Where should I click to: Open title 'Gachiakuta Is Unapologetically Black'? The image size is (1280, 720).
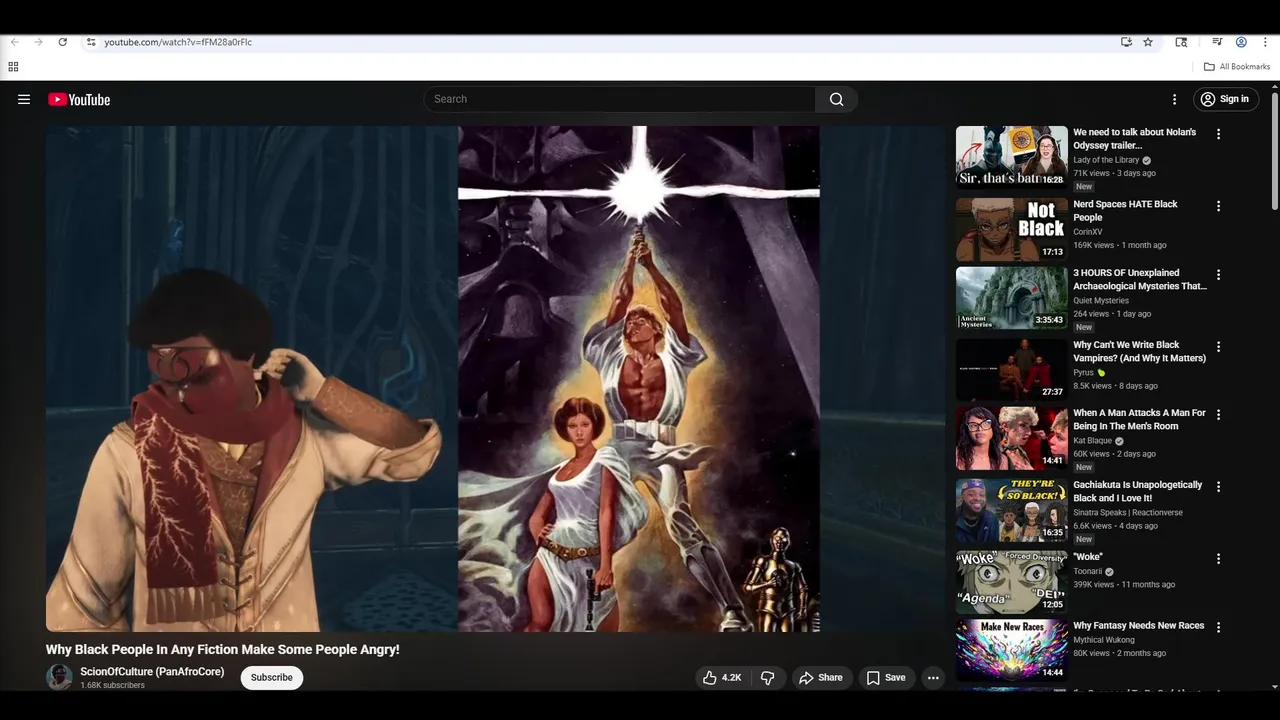pos(1138,491)
